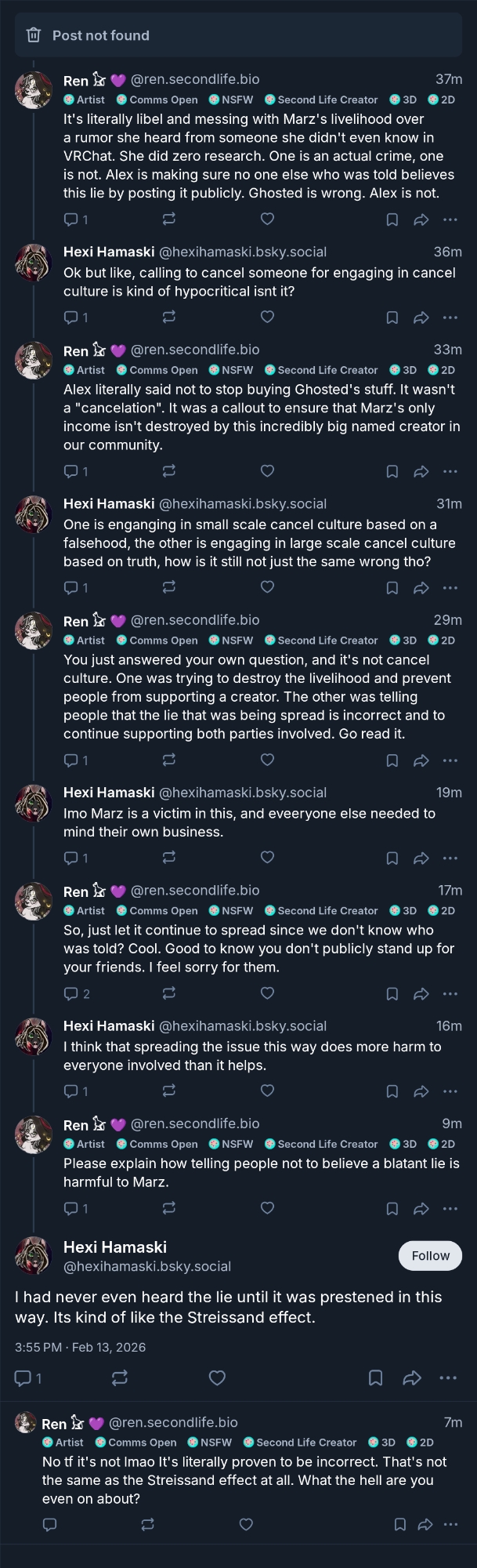Viewport: 477px width, 1568px height.
Task: Like Ren's 33m post about Ghosted
Action: [x=267, y=470]
